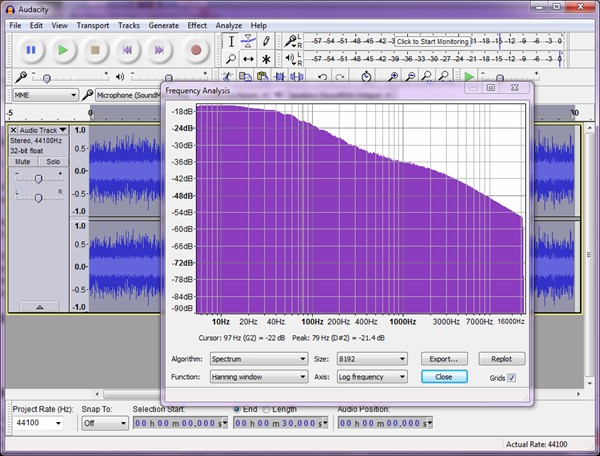Open the File menu
This screenshot has width=600, height=456.
coord(15,26)
